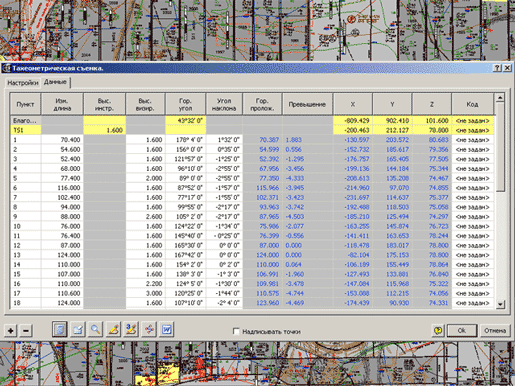The width and height of the screenshot is (515, 386).
Task: Click horizontal angle 121°57' 0" in row 3
Action: [186, 159]
